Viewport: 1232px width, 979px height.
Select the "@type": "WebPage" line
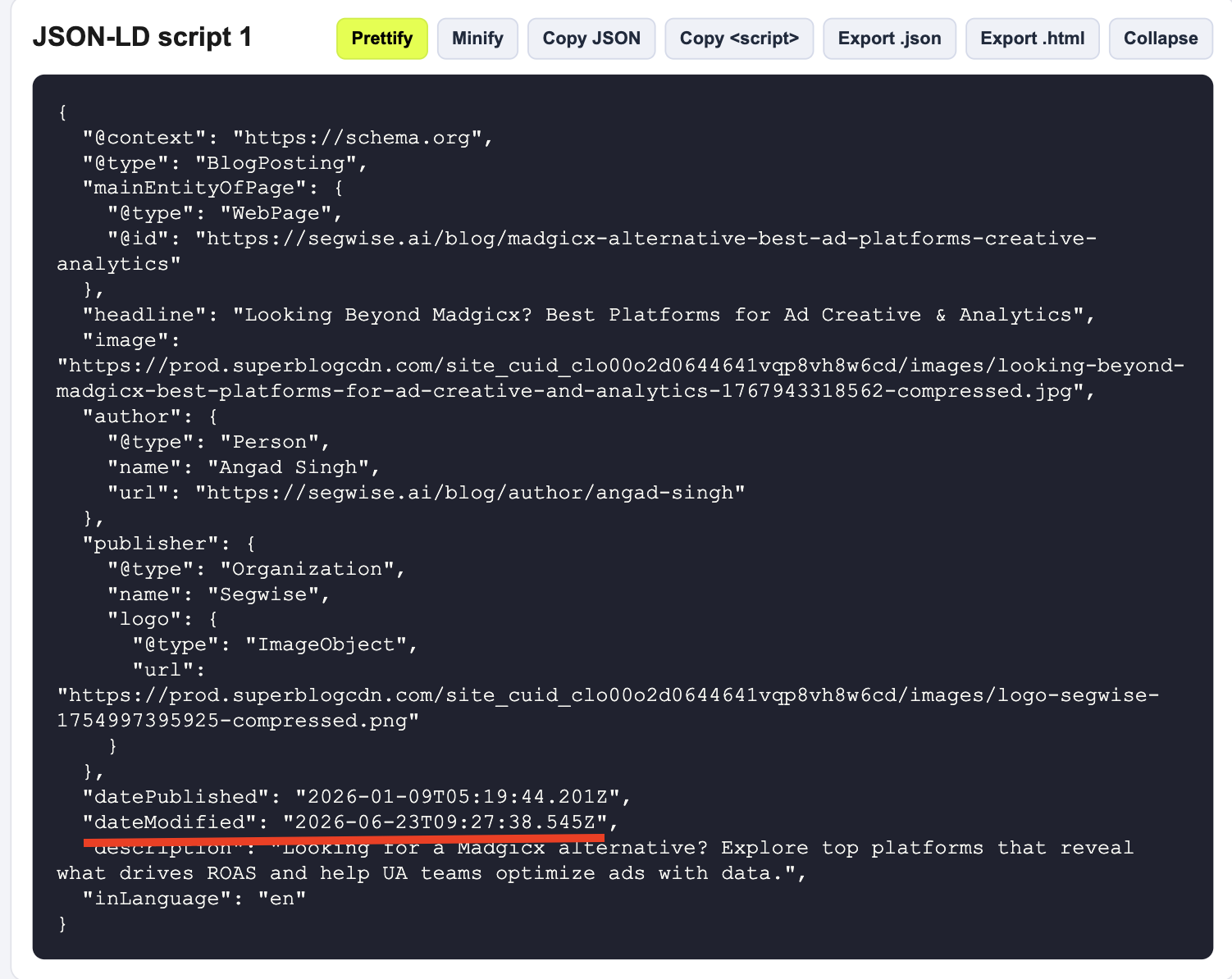pos(225,214)
